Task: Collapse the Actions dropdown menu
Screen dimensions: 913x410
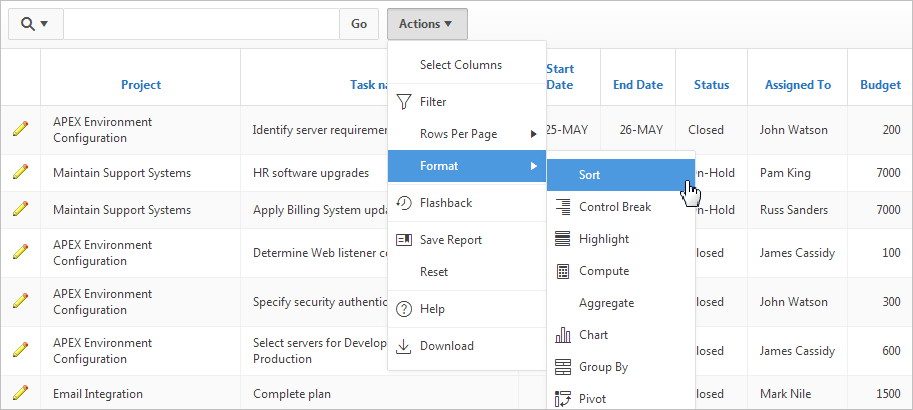Action: (x=426, y=24)
